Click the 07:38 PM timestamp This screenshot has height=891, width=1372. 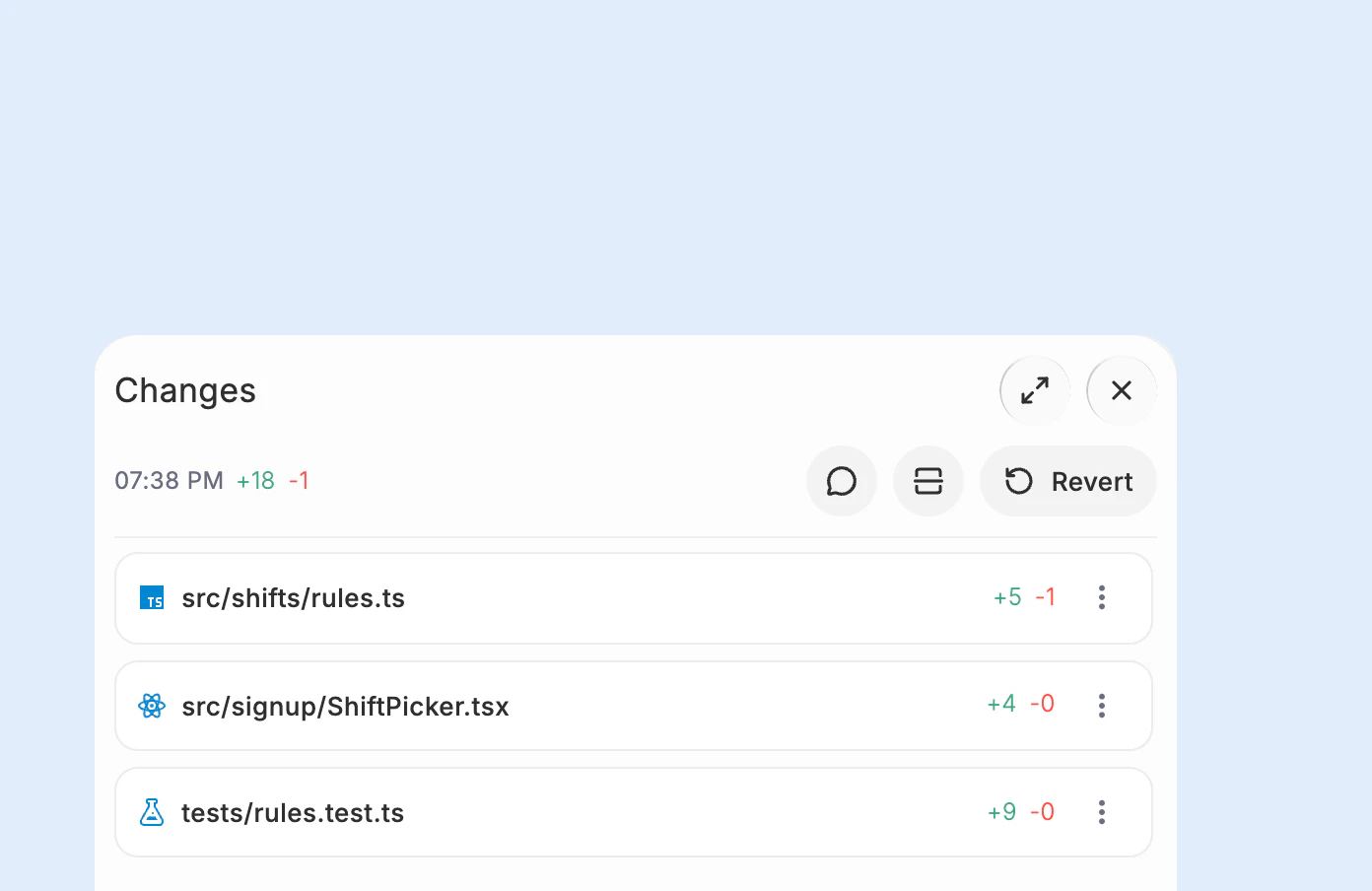(170, 481)
